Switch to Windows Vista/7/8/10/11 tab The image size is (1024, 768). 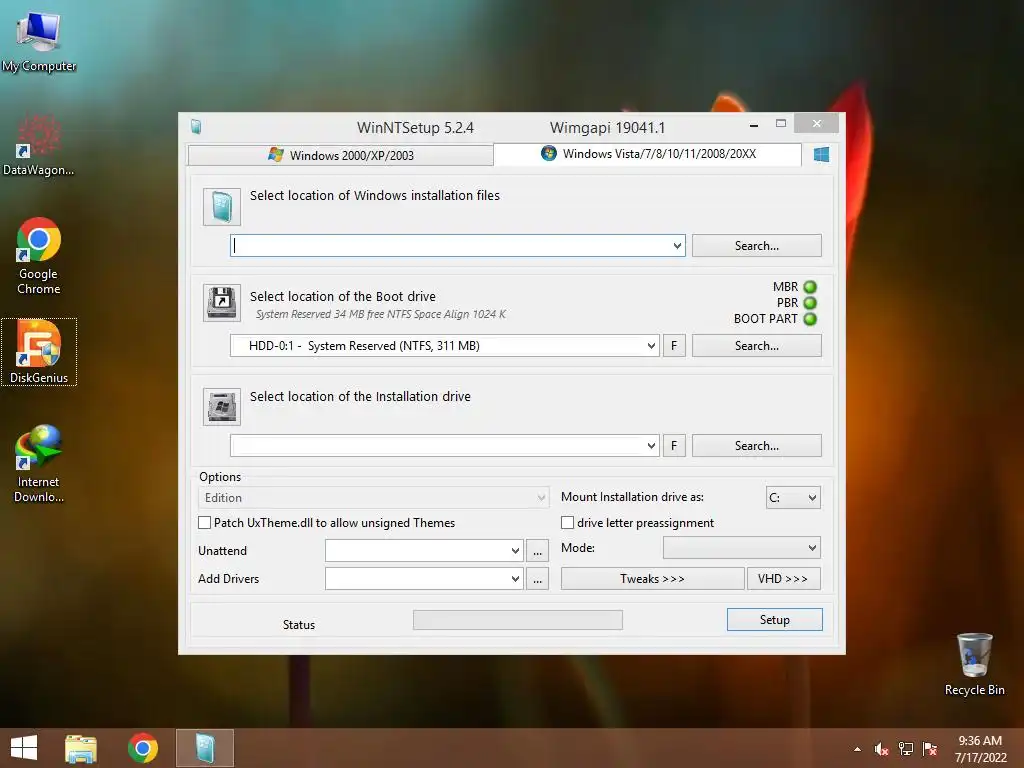click(x=647, y=154)
